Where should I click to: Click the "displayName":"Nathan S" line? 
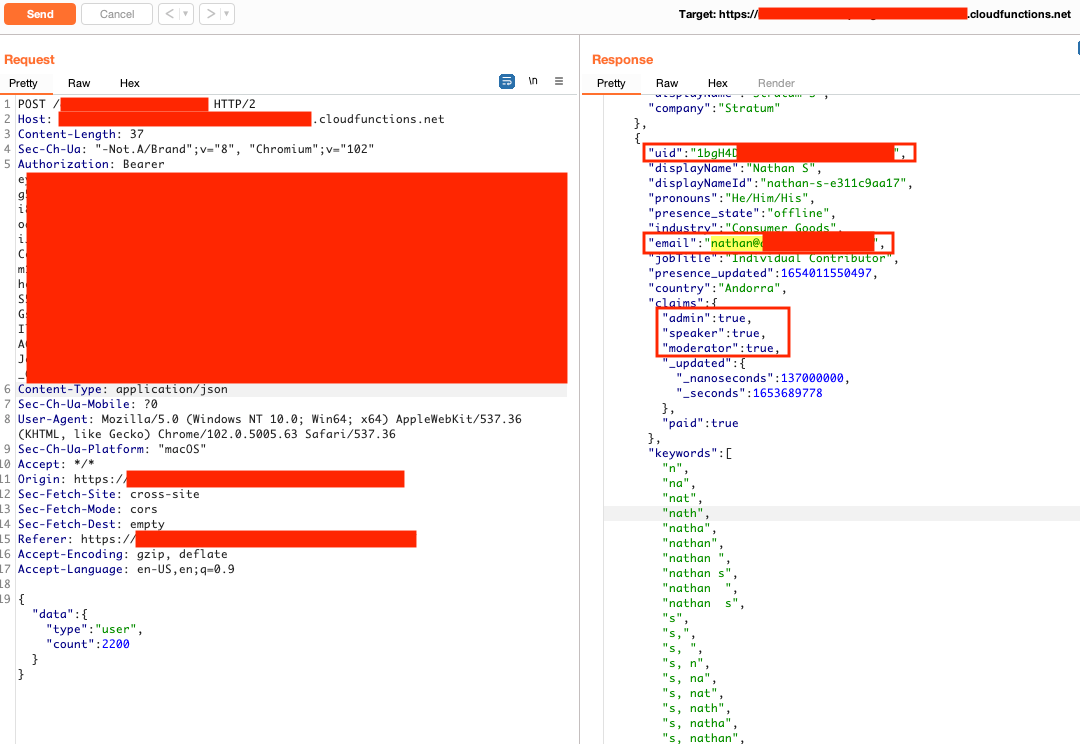pos(734,168)
